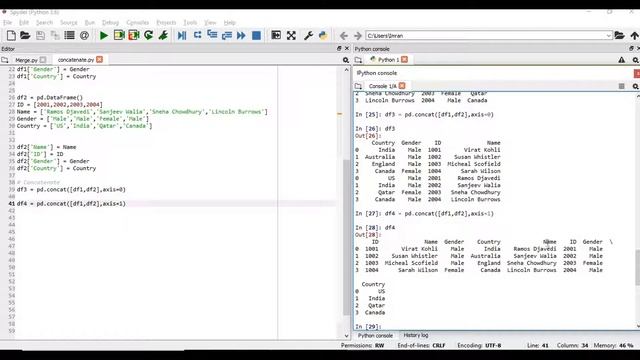Image resolution: width=640 pixels, height=360 pixels.
Task: Save all open files
Action: [55, 36]
